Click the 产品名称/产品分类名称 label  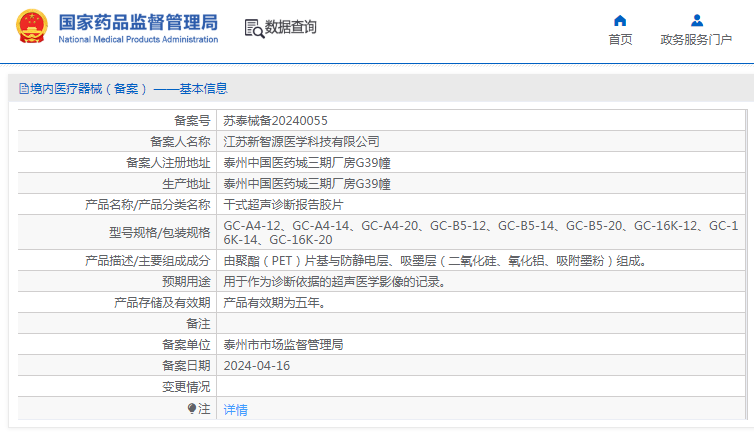click(x=148, y=205)
